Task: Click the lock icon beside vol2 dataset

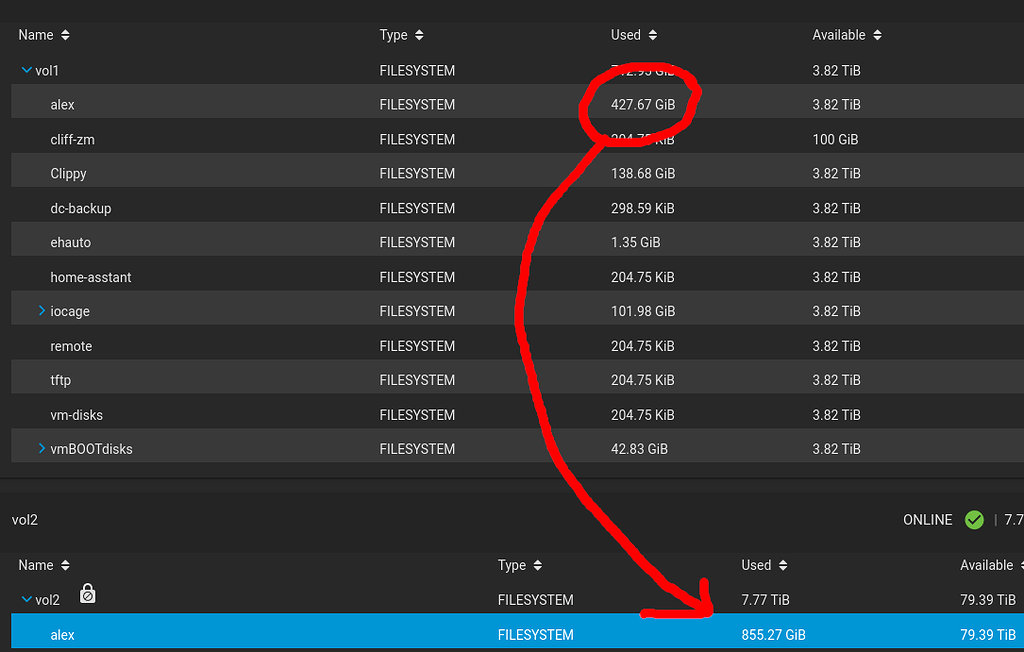Action: pos(87,595)
